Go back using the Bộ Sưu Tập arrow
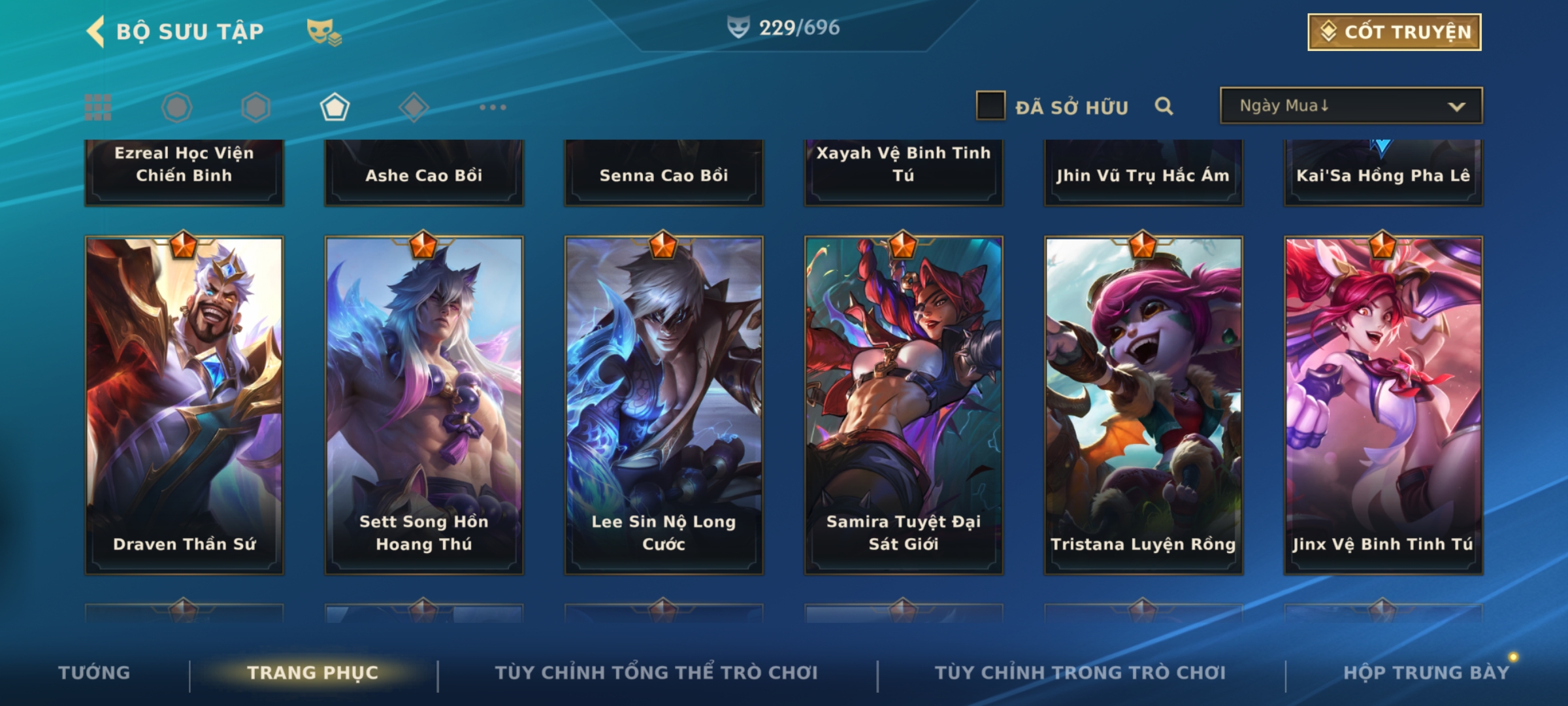This screenshot has height=706, width=1568. (x=95, y=31)
